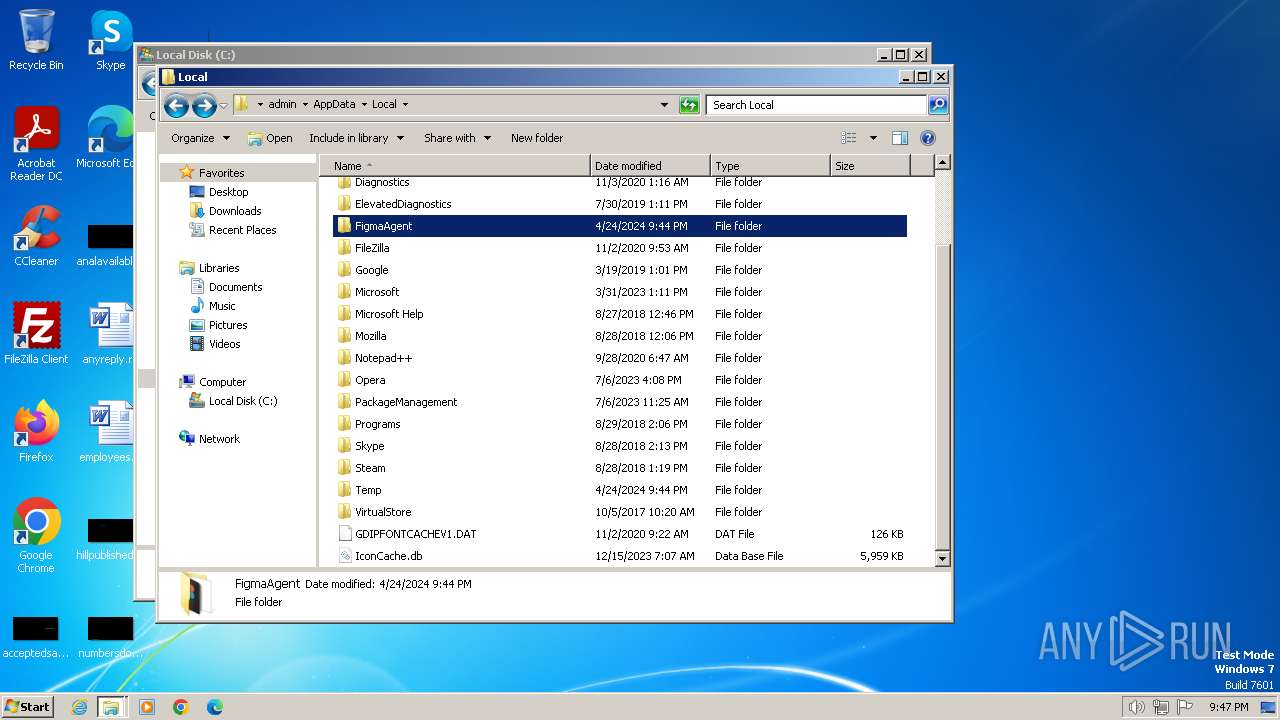Viewport: 1280px width, 720px height.
Task: Expand the address bar history dropdown
Action: [664, 104]
